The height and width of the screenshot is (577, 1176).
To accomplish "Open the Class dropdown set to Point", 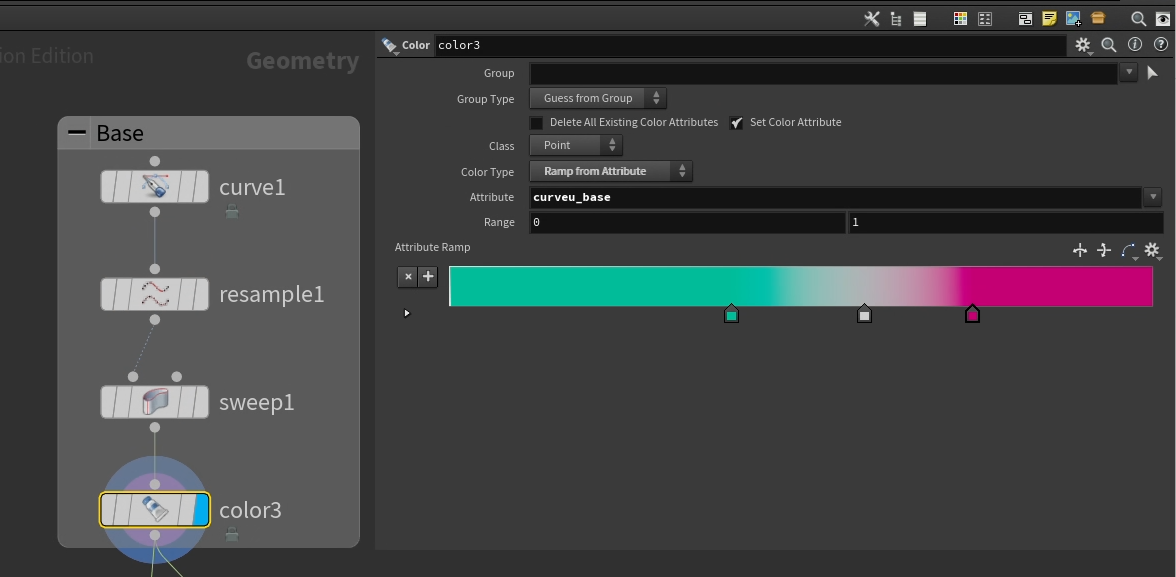I will [x=575, y=145].
